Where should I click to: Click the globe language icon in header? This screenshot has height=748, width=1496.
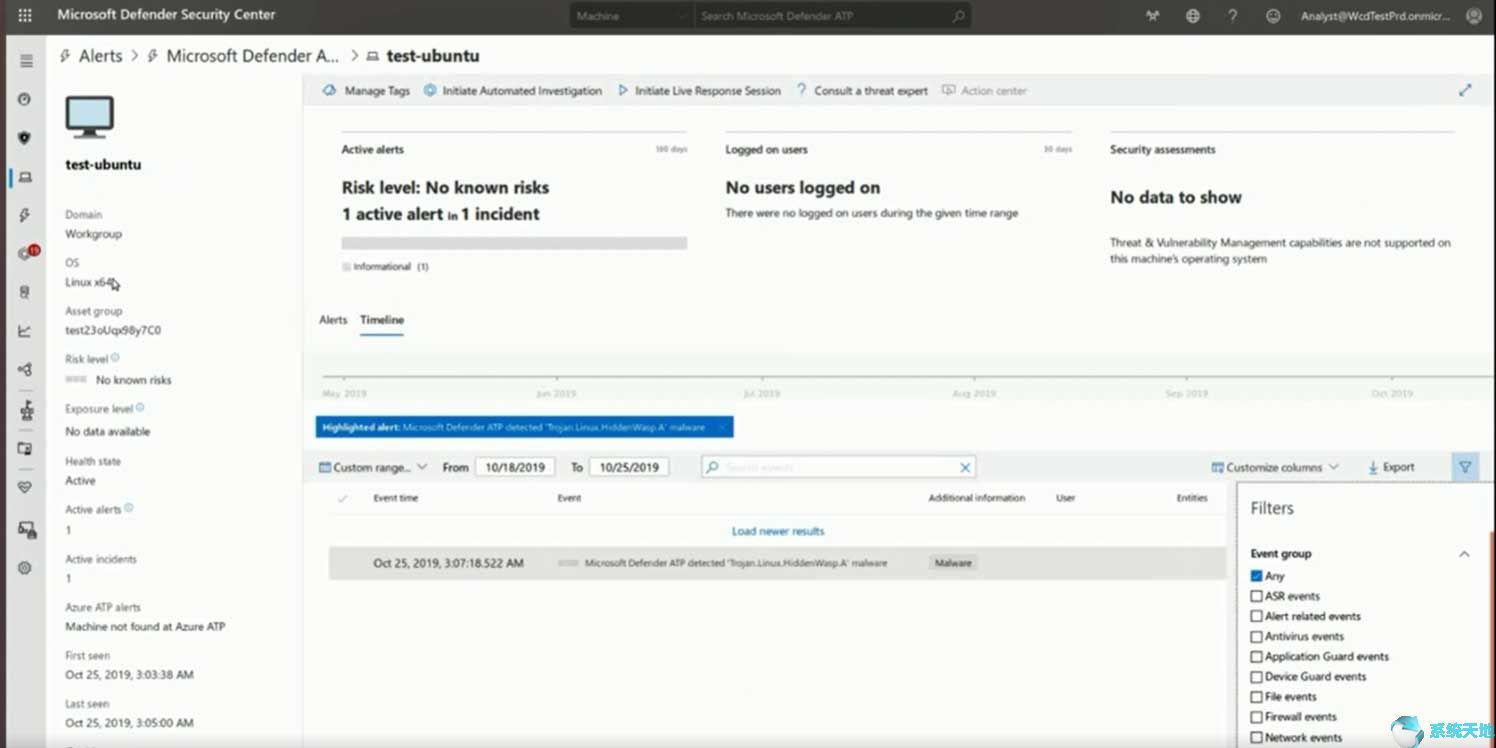[x=1192, y=16]
